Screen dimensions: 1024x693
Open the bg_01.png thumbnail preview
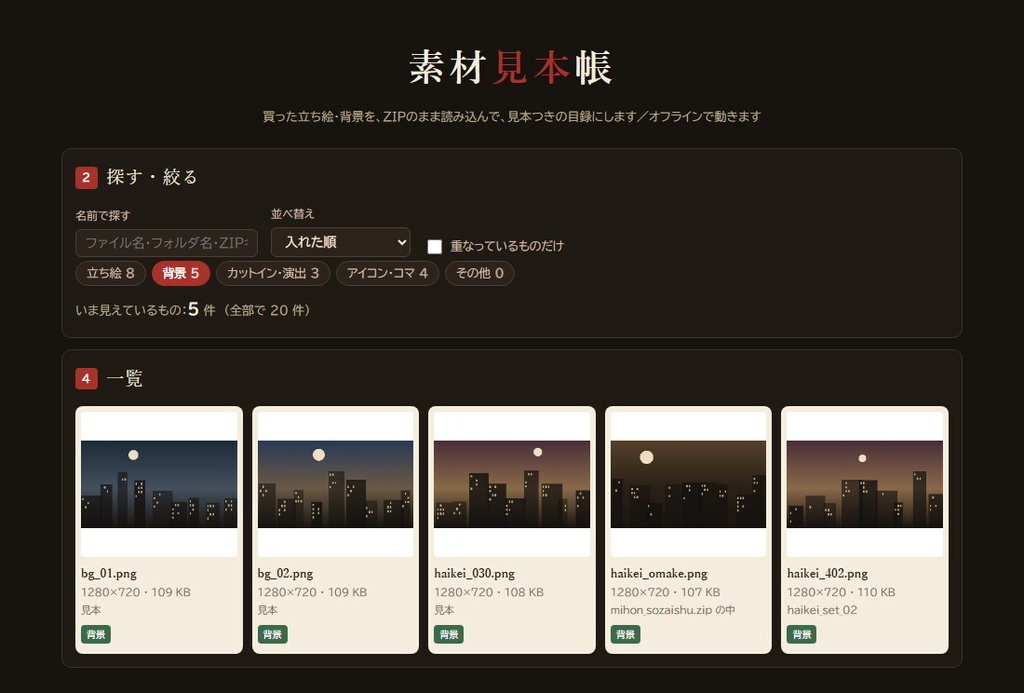(159, 484)
